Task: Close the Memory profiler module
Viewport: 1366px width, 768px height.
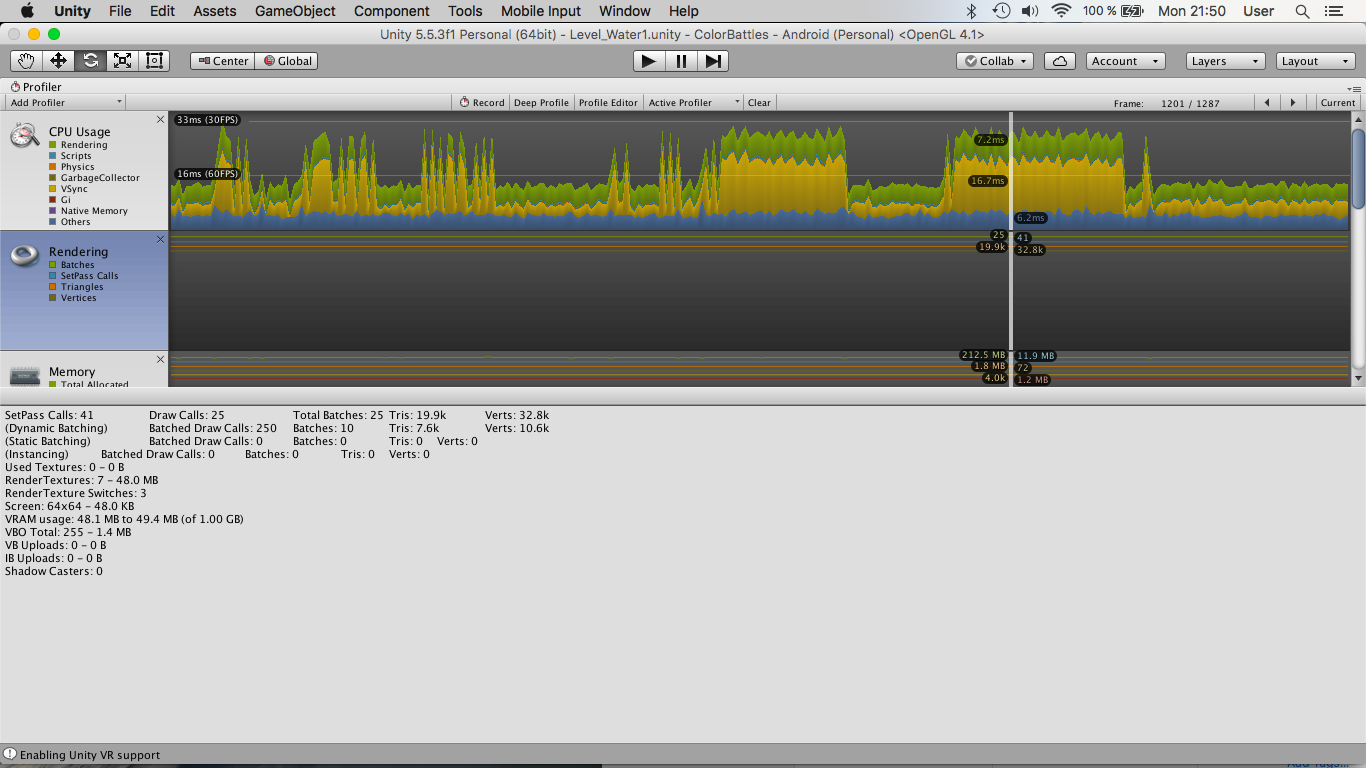Action: click(160, 360)
